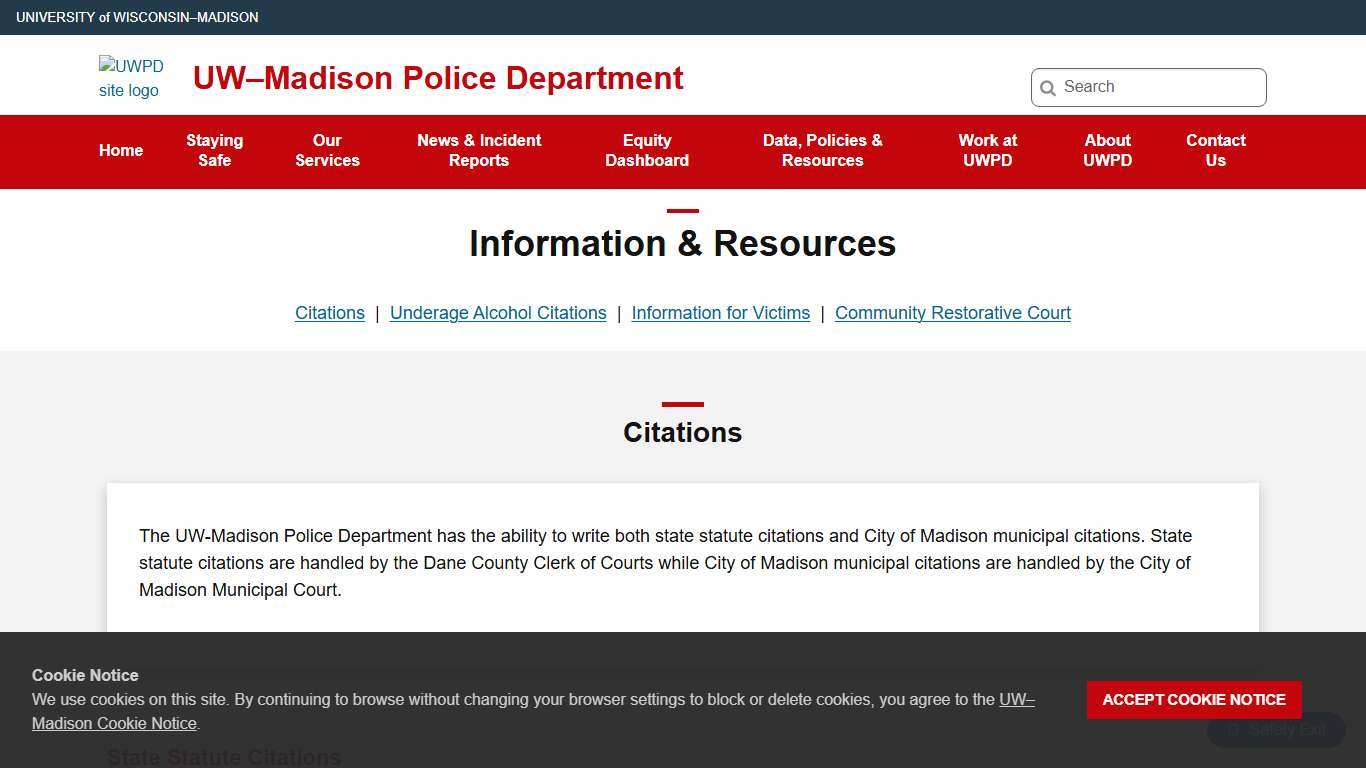
Task: Open the Data, Policies & Resources menu
Action: 822,151
